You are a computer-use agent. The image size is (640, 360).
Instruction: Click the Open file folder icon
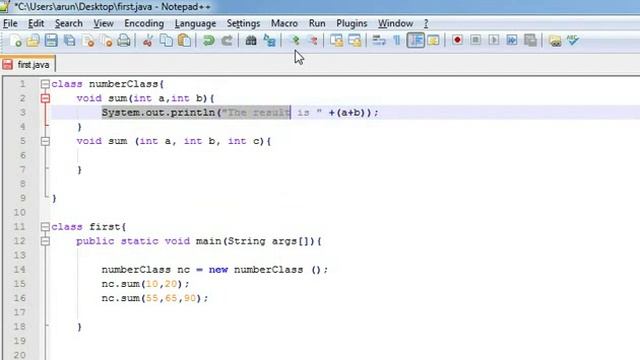33,40
